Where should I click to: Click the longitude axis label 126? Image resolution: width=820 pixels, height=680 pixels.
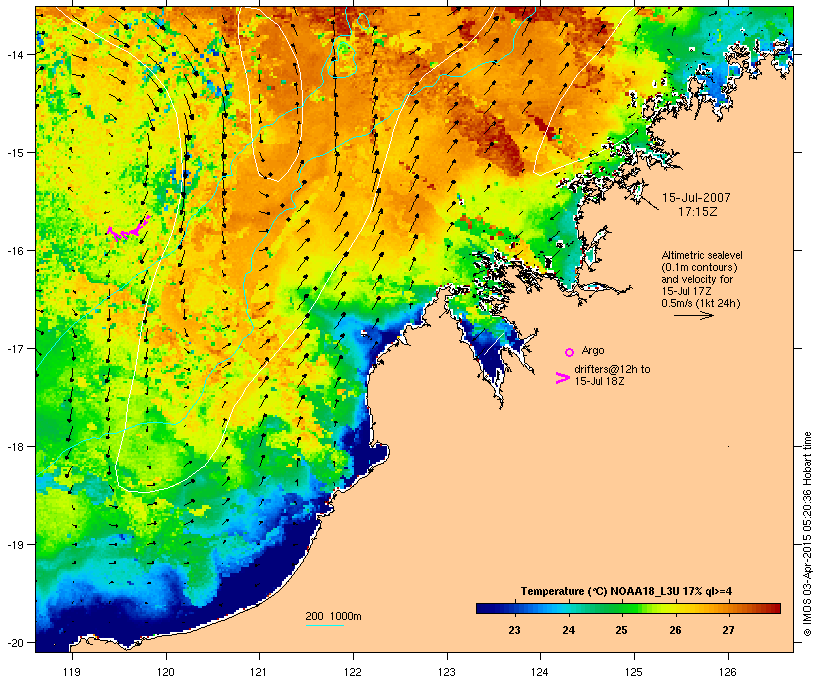727,672
